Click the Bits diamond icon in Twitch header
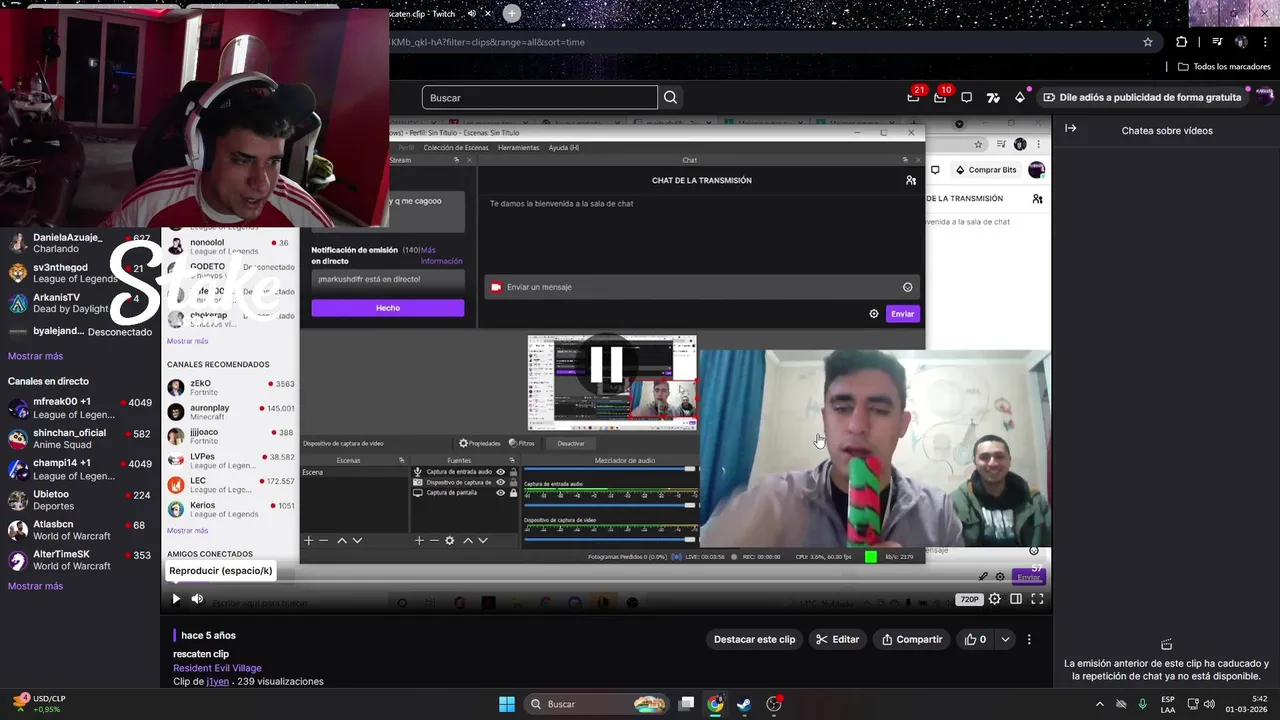The height and width of the screenshot is (720, 1280). point(1020,97)
